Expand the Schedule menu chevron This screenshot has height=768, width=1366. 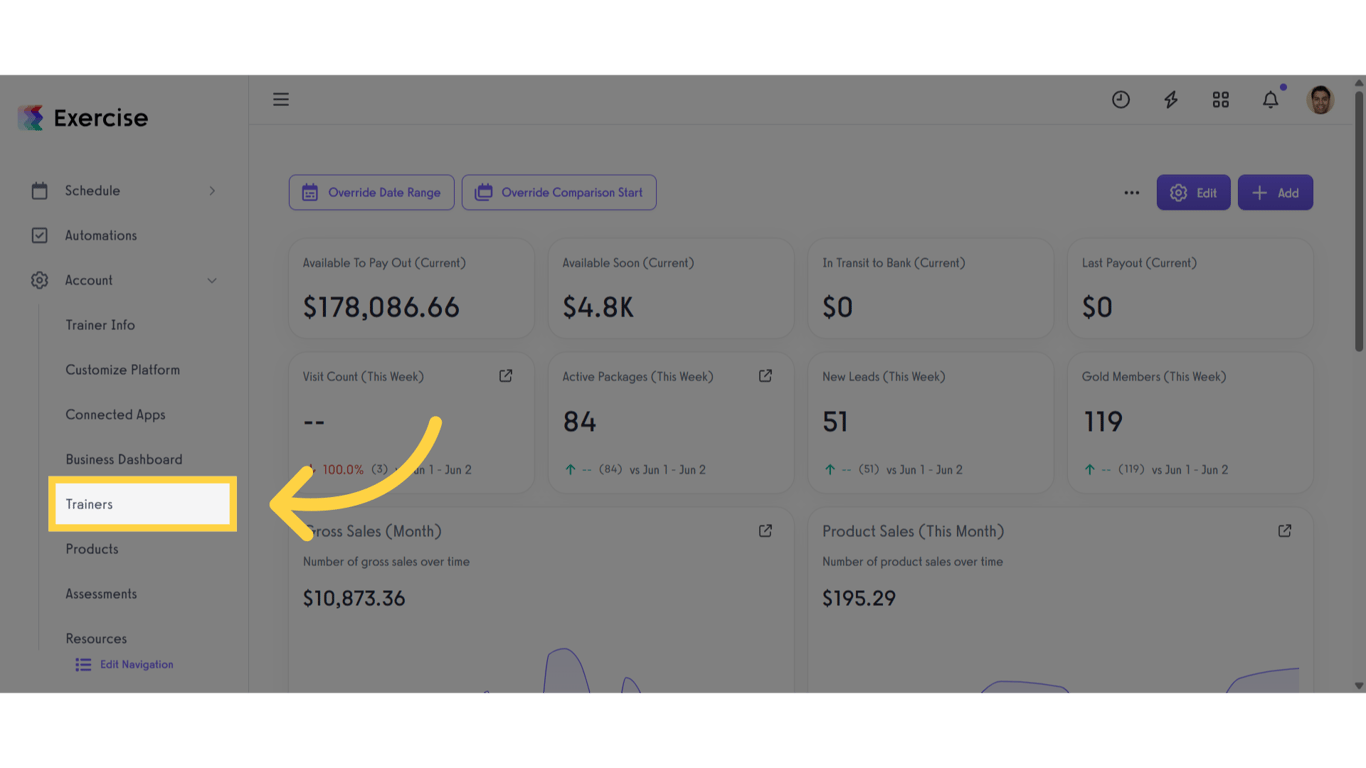212,191
